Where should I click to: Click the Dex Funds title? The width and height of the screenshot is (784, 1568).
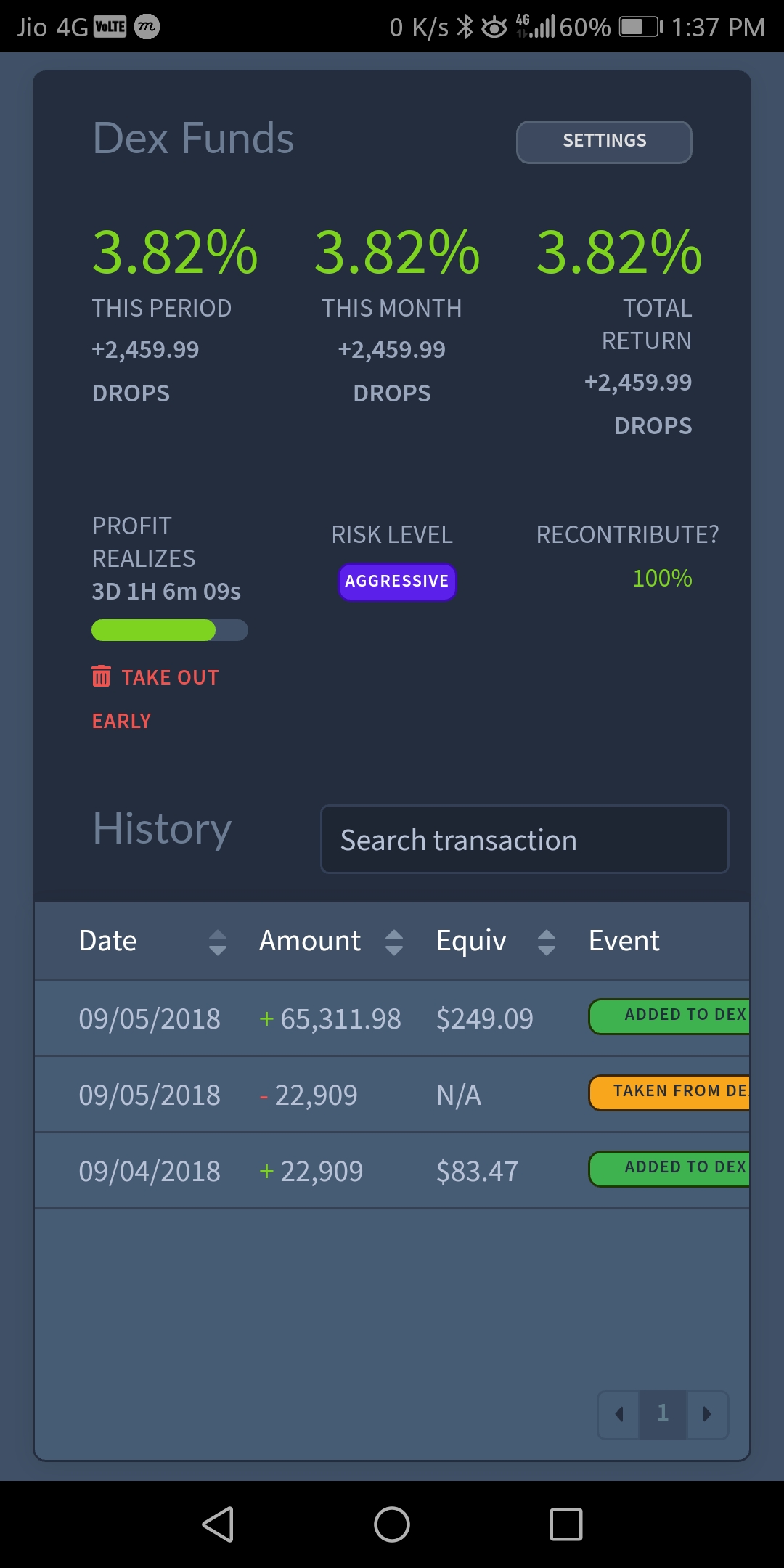click(x=193, y=138)
